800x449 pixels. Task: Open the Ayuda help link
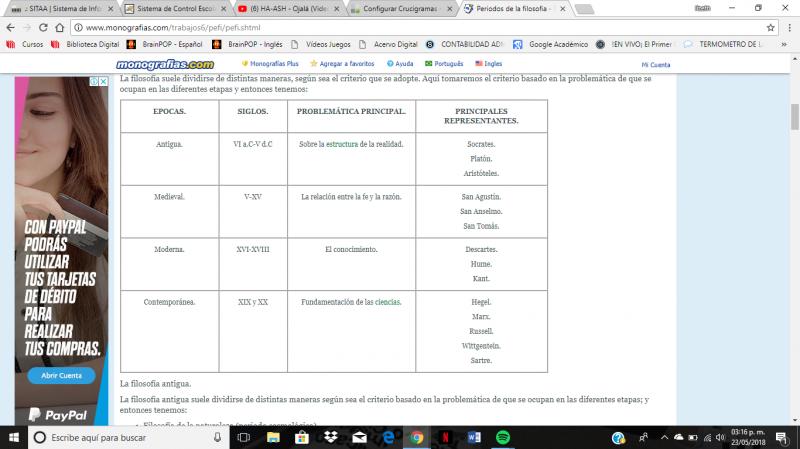pos(400,64)
